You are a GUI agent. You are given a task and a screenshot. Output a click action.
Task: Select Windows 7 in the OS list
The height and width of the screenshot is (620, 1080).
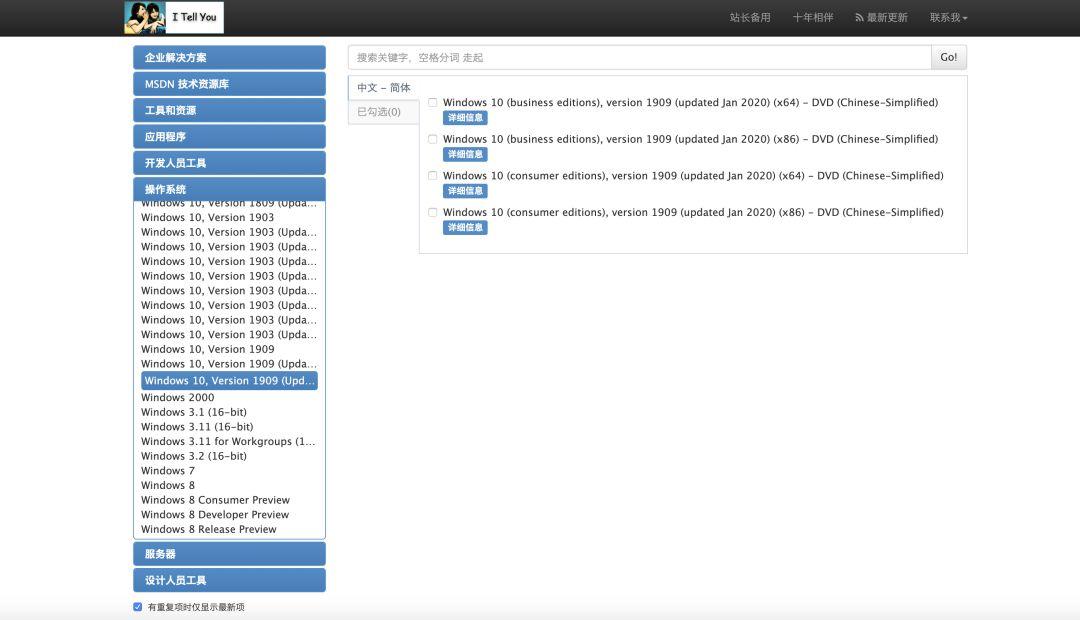coord(168,471)
